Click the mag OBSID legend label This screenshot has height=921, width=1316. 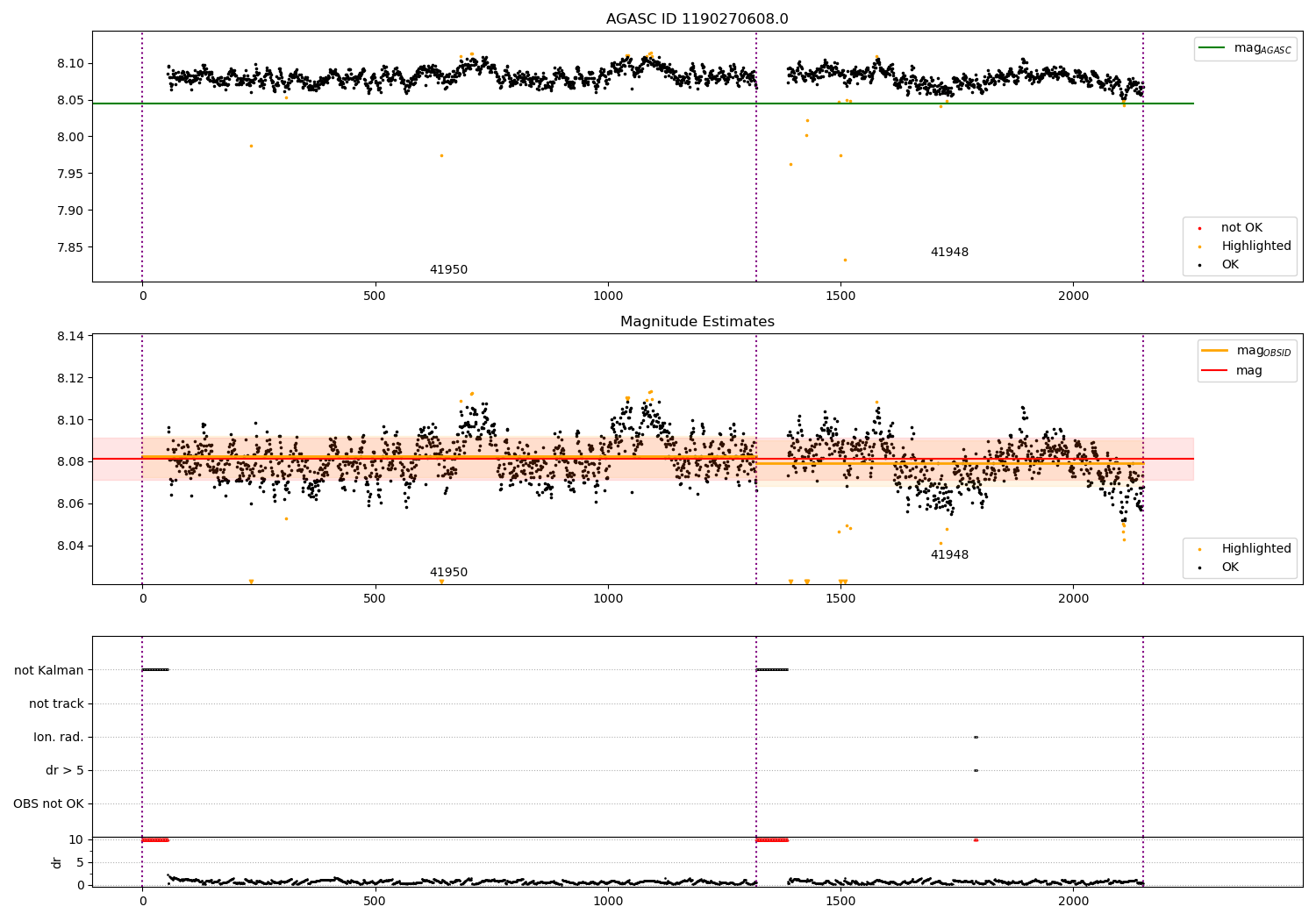pos(1263,351)
